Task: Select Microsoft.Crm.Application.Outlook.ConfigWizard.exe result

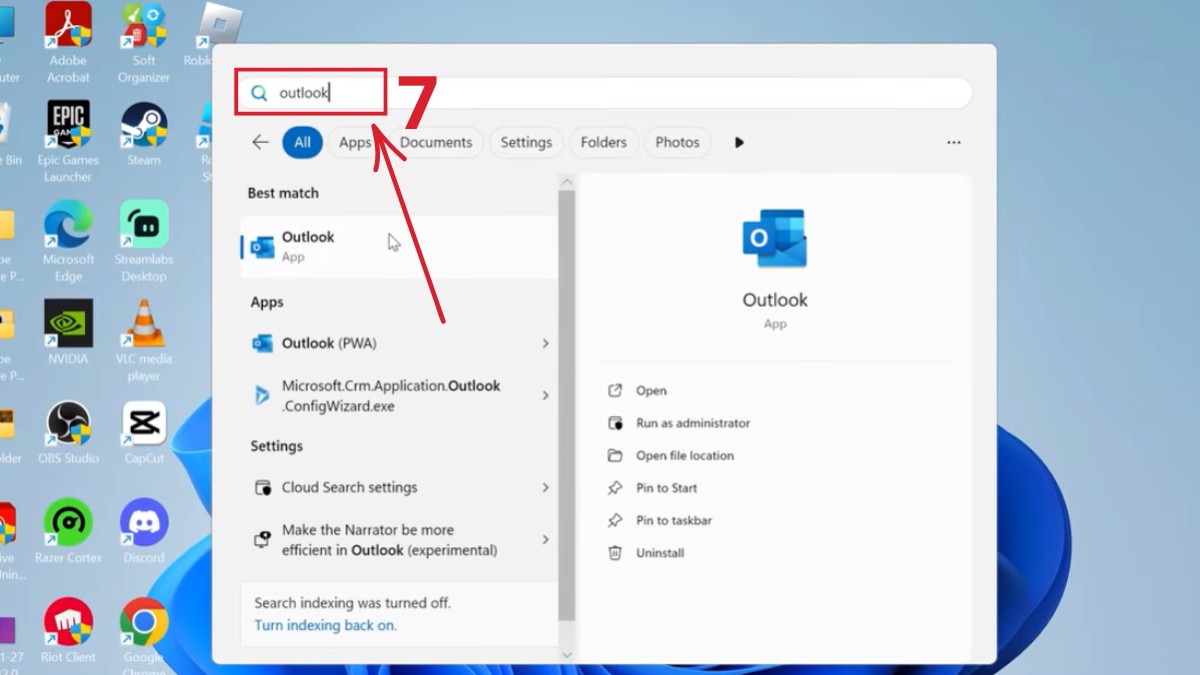Action: [398, 395]
